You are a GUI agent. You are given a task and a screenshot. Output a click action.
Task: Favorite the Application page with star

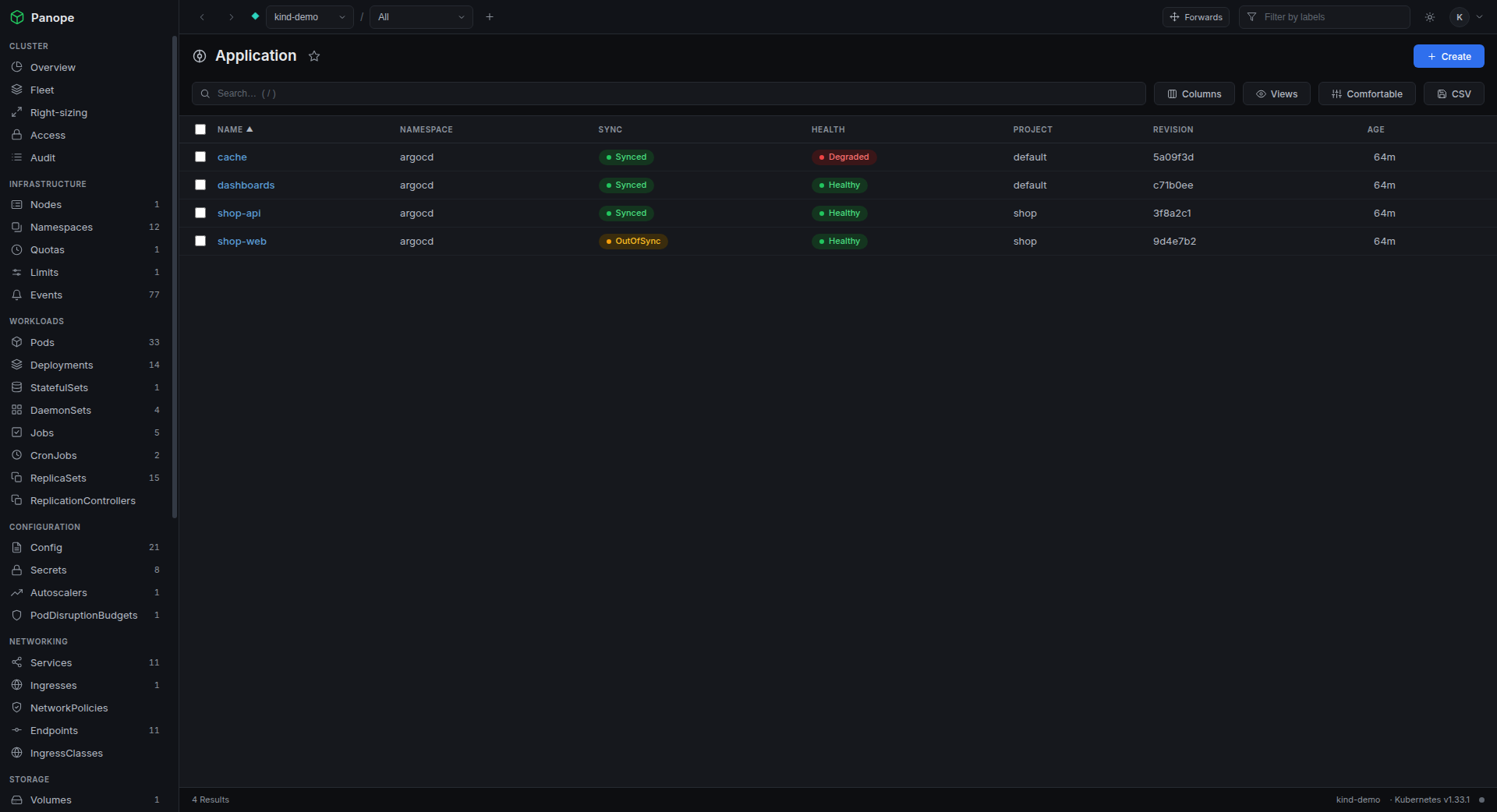point(314,56)
